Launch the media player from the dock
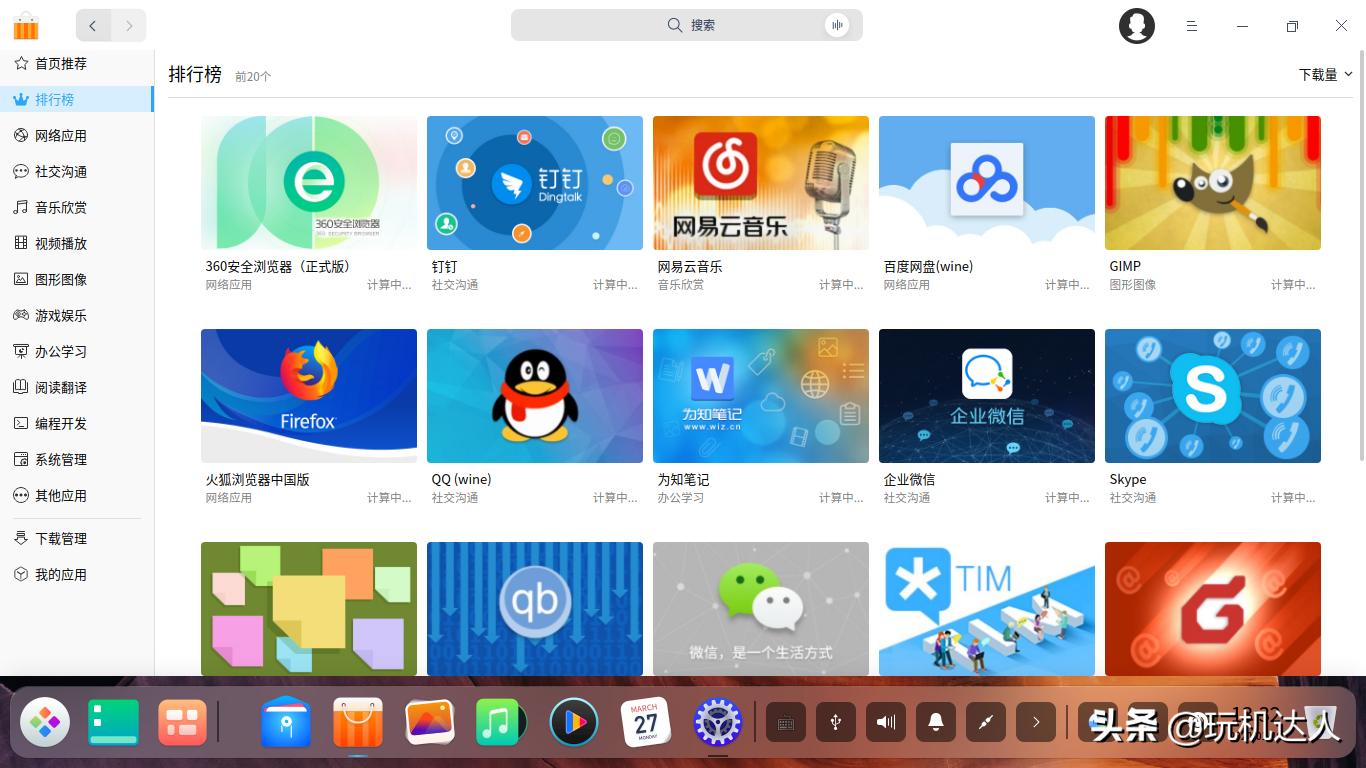This screenshot has width=1366, height=768. tap(573, 721)
